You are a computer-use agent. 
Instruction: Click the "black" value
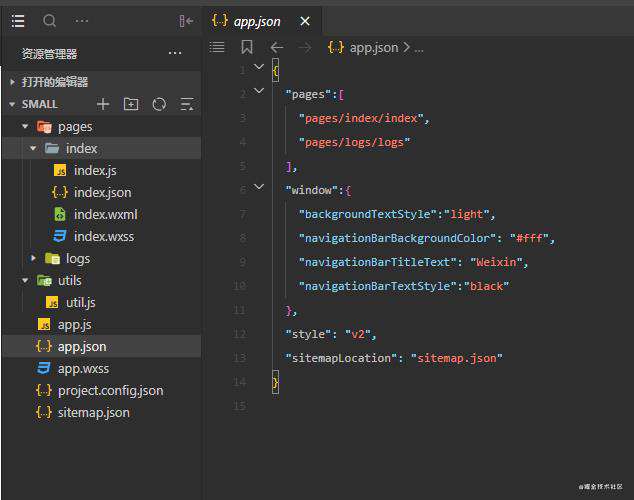(x=486, y=286)
